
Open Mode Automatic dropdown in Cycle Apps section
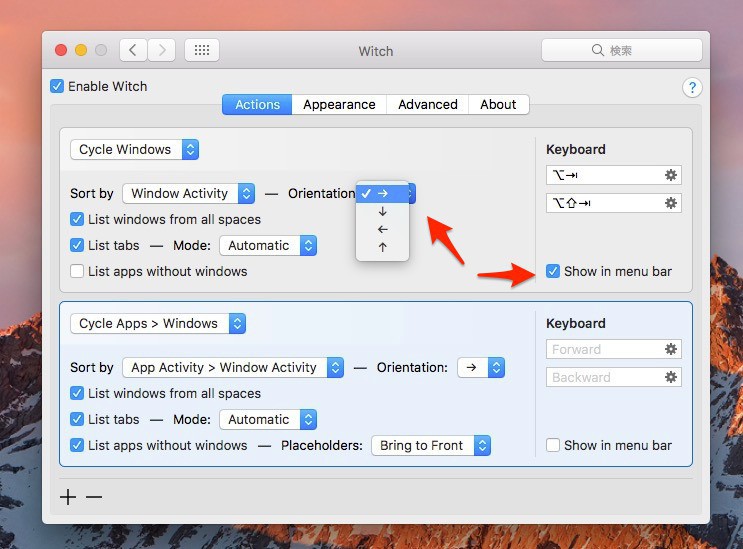pos(268,420)
